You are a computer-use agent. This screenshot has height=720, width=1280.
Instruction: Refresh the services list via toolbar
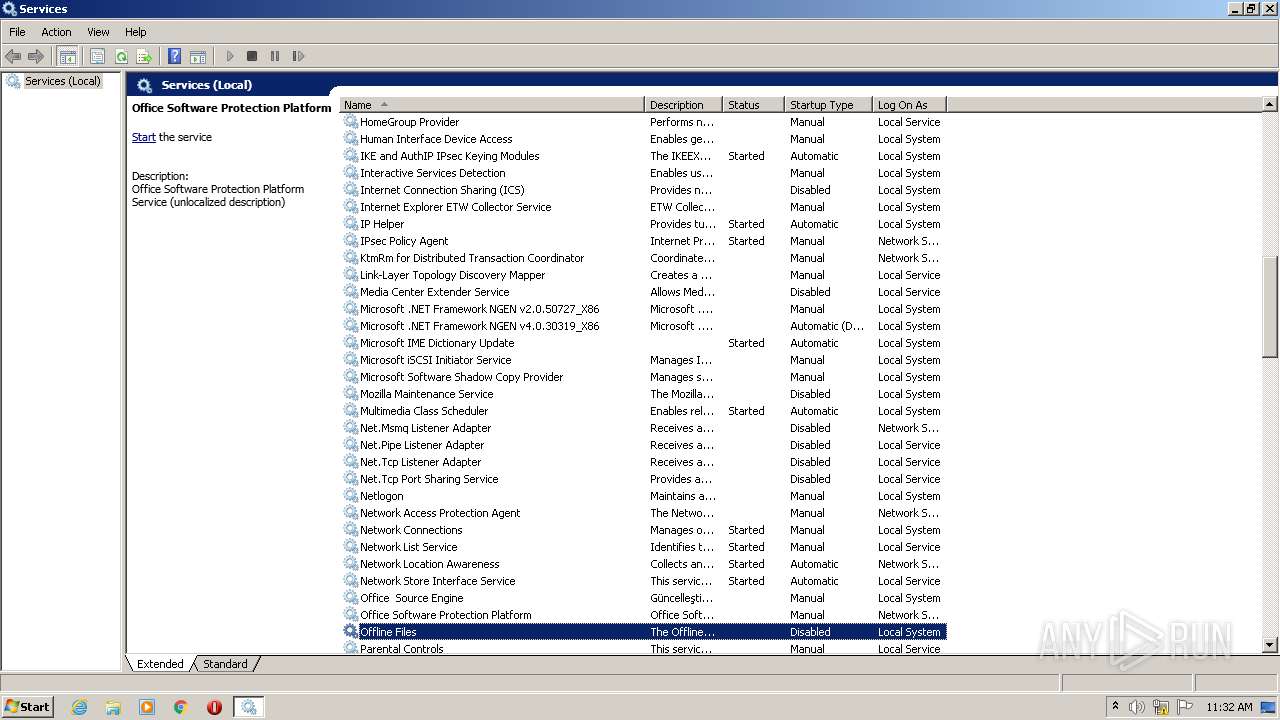(x=121, y=57)
